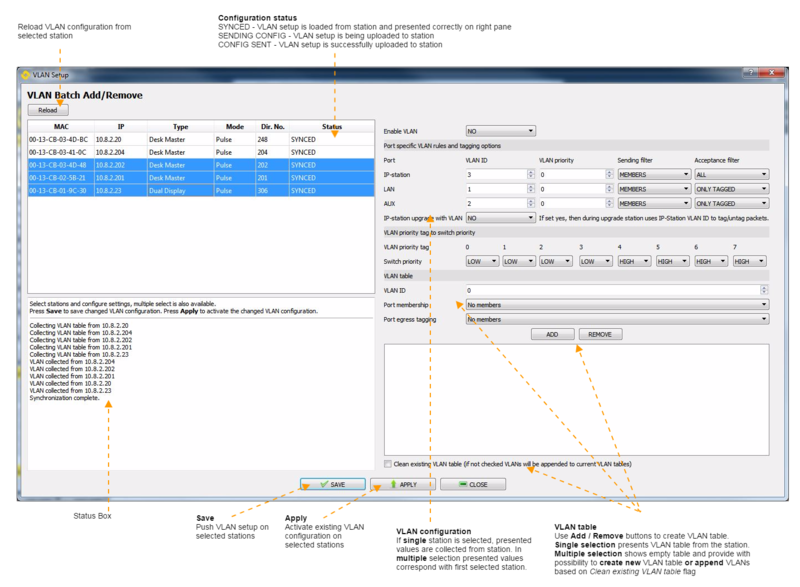This screenshot has width=800, height=587.
Task: Click the green up-arrow icon on APPLY
Action: coord(391,483)
